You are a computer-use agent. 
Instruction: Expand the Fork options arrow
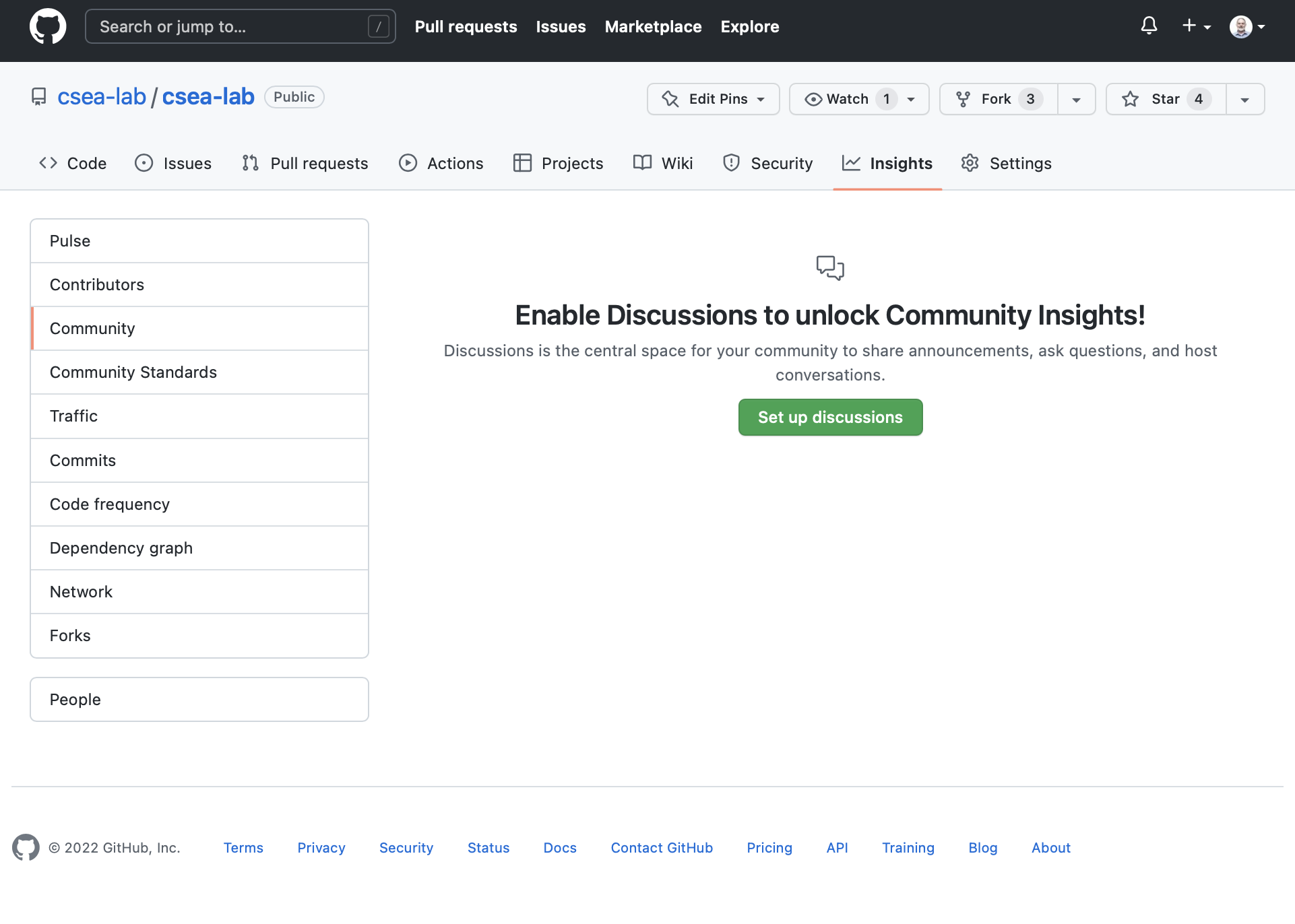tap(1077, 99)
